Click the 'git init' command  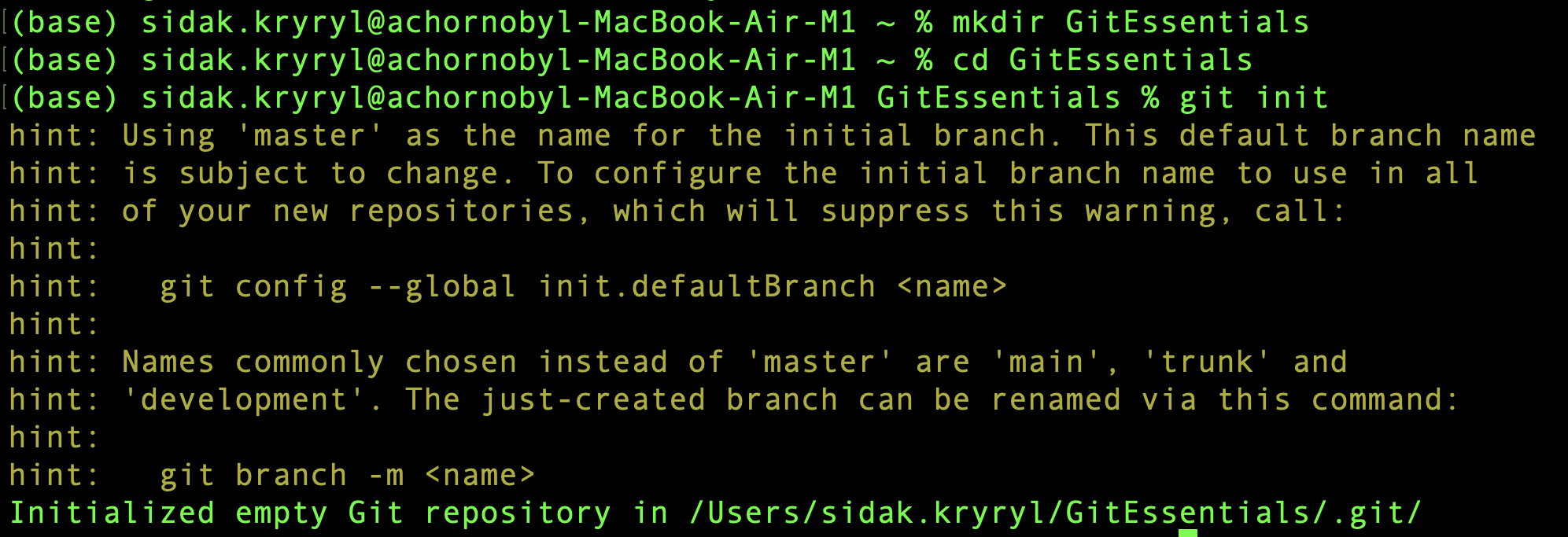coord(1253,98)
